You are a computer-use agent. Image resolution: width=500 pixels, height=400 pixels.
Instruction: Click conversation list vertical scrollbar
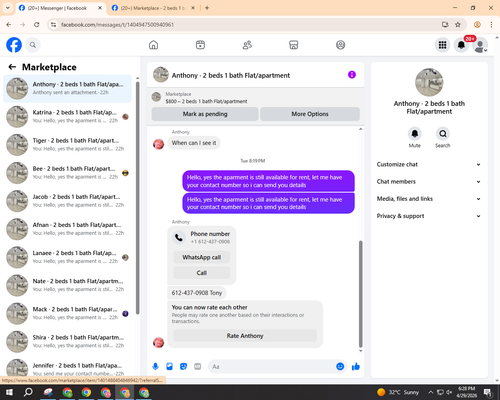click(x=138, y=197)
